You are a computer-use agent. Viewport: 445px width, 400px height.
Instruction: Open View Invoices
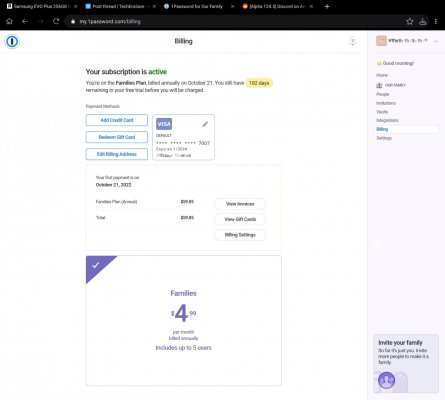(240, 204)
